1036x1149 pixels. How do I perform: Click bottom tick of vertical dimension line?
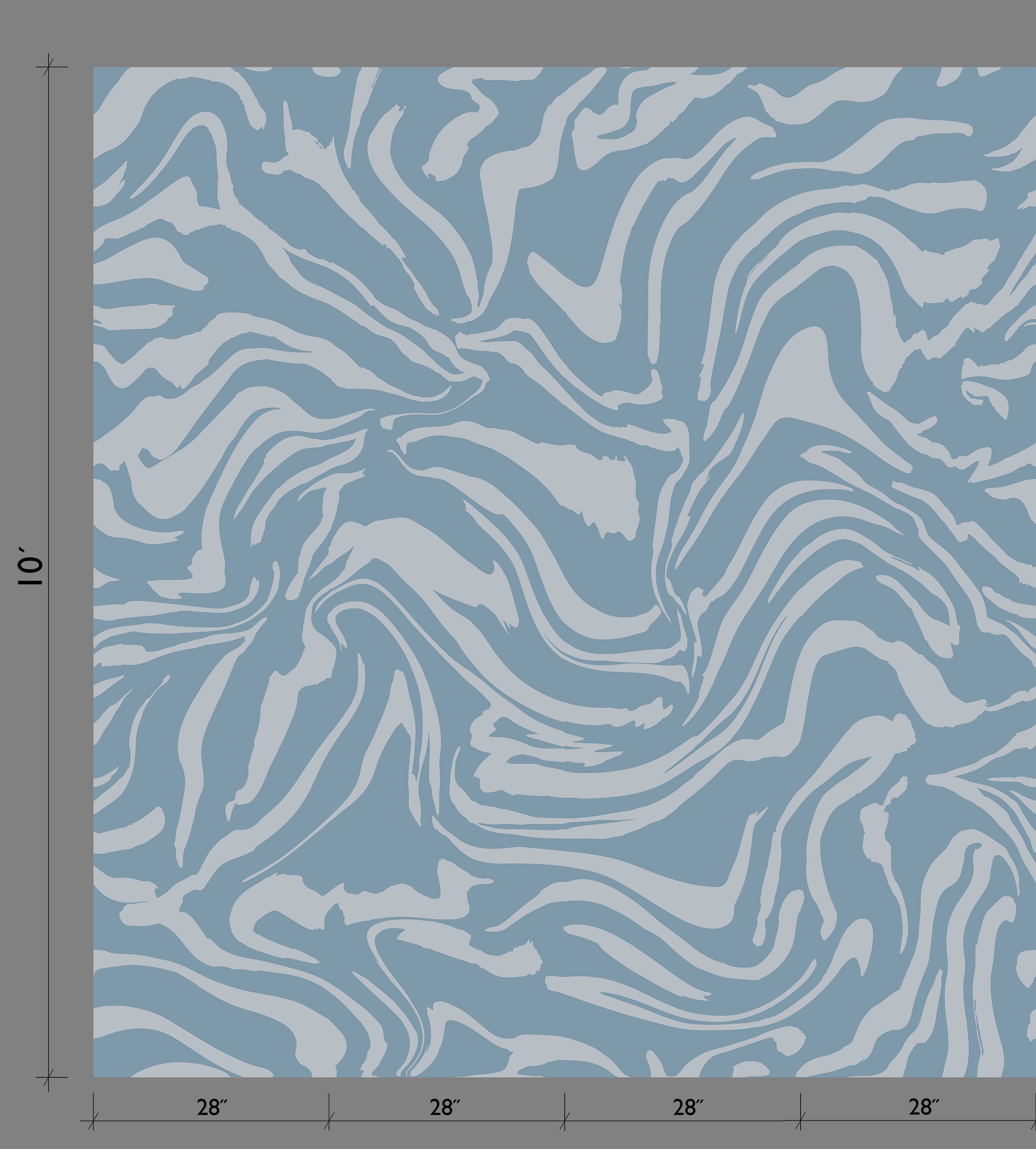(49, 1077)
